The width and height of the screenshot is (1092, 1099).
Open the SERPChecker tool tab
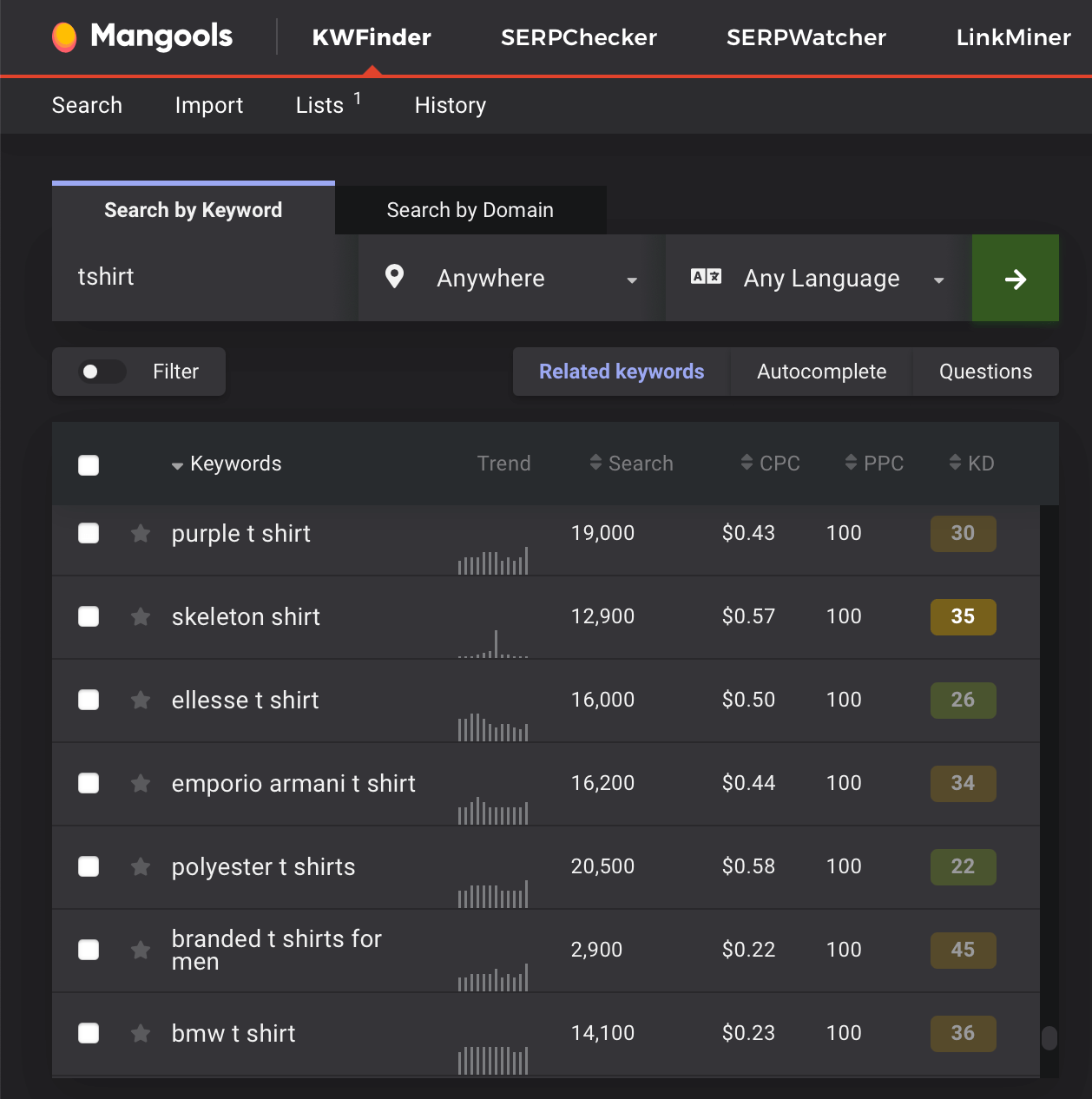click(579, 37)
